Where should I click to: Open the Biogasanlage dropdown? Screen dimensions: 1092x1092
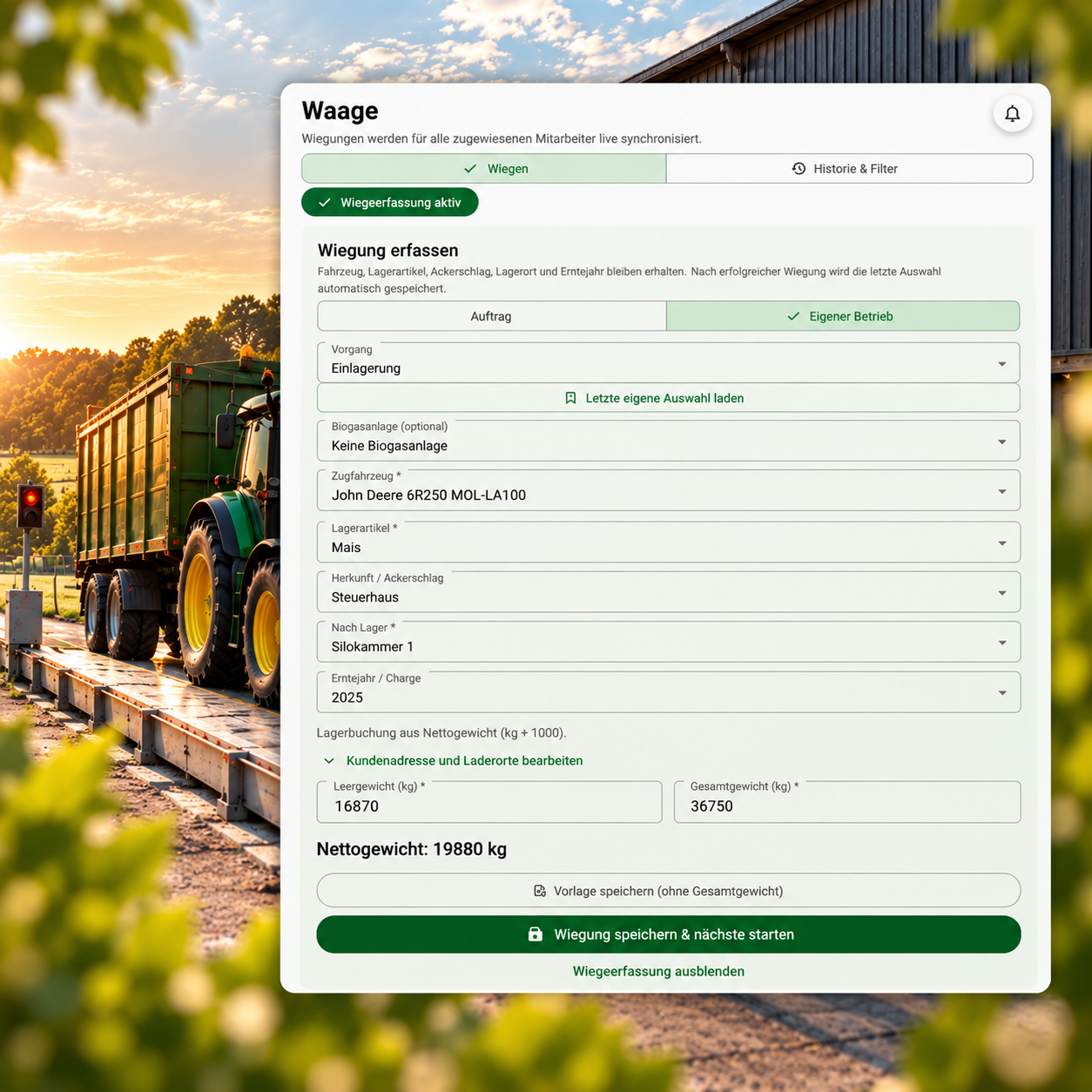click(x=669, y=441)
